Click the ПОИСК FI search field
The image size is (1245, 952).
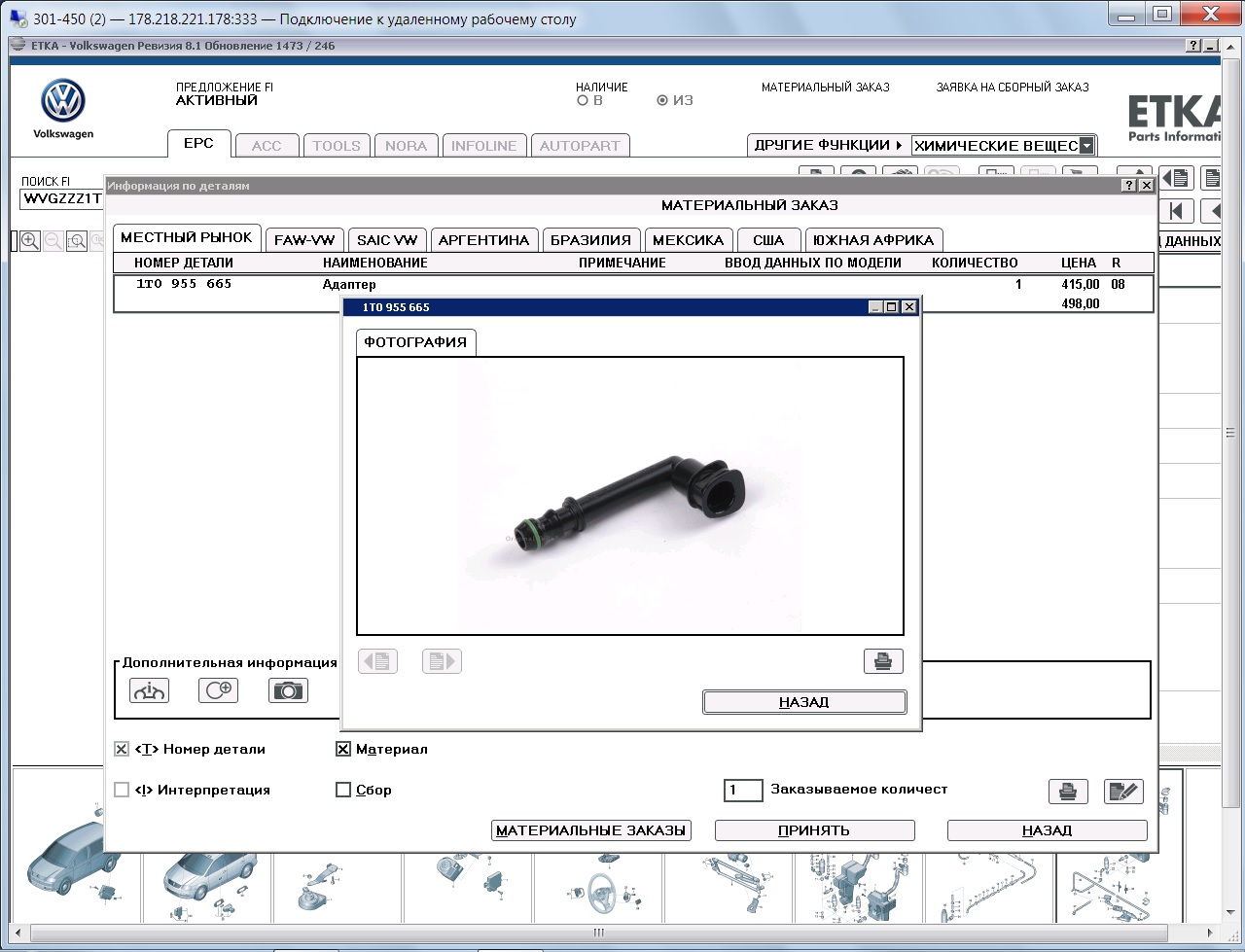point(61,199)
